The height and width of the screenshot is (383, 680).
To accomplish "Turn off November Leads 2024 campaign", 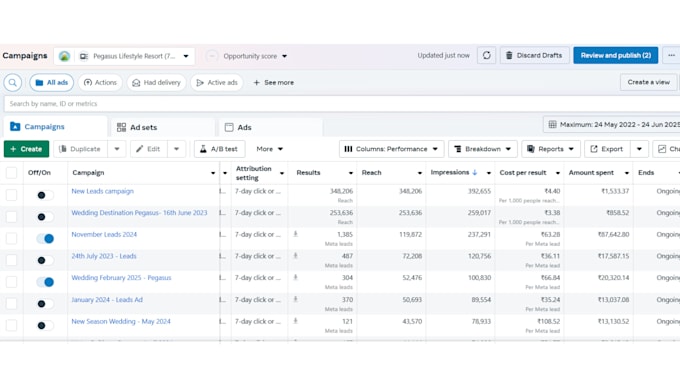I will pos(45,239).
